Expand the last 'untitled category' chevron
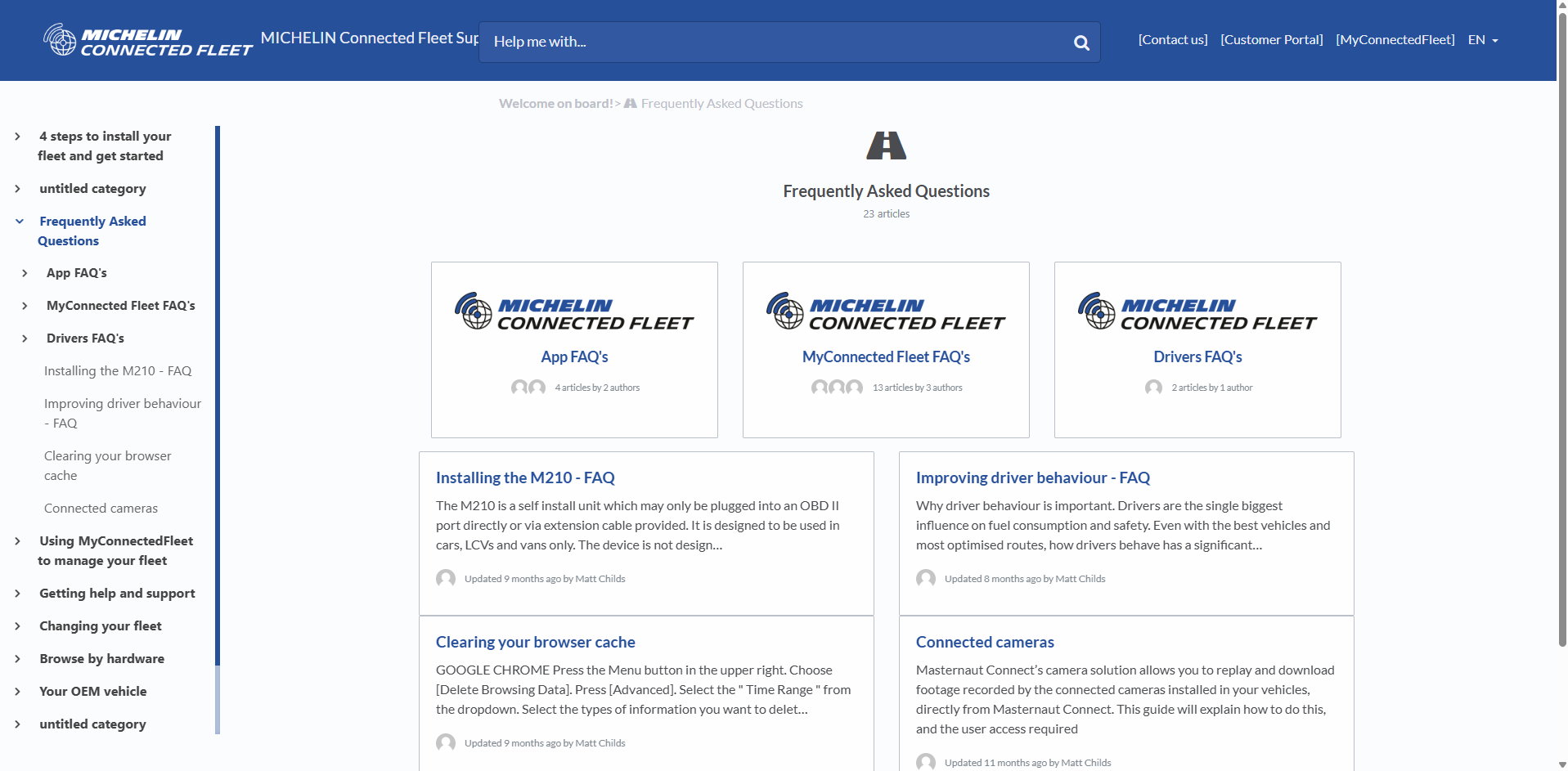The width and height of the screenshot is (1568, 771). pyautogui.click(x=18, y=724)
